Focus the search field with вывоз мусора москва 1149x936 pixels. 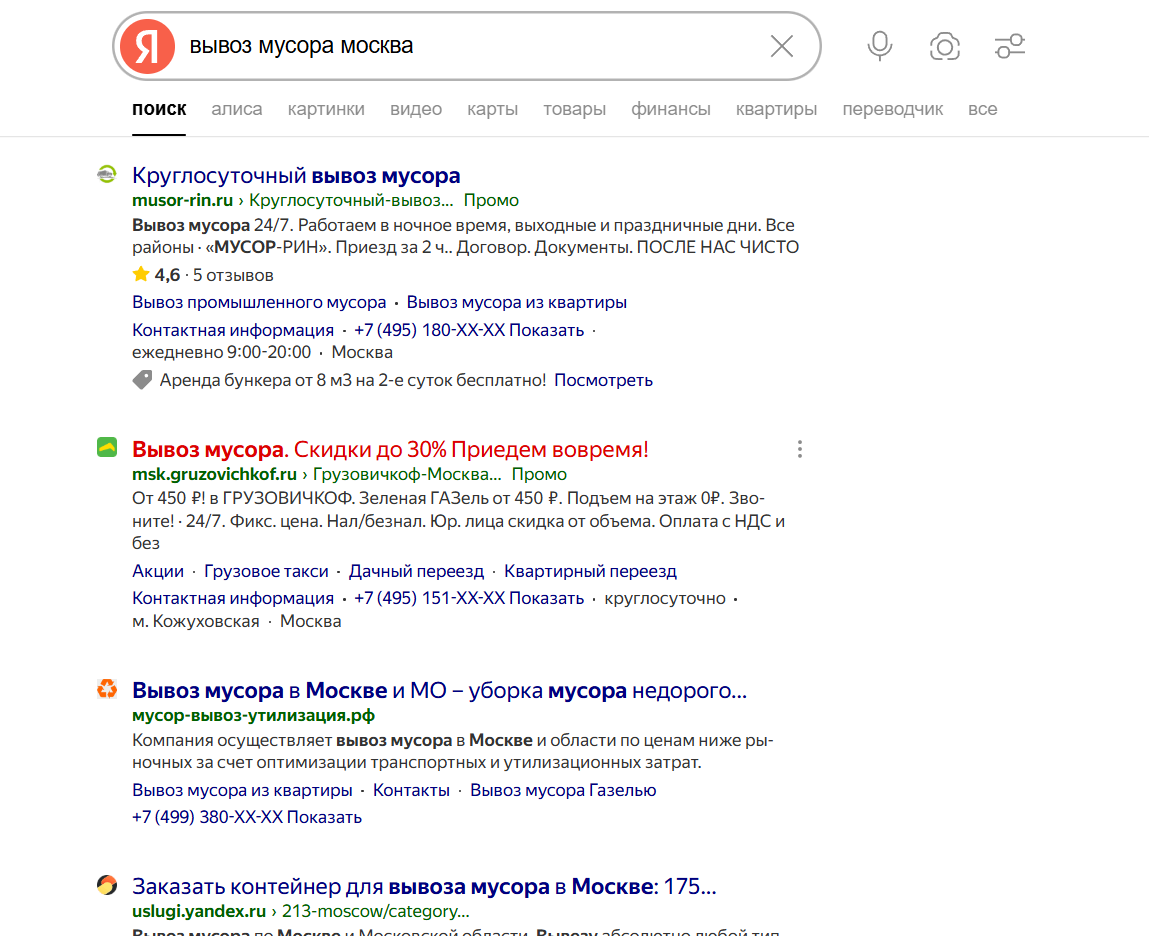(x=469, y=46)
